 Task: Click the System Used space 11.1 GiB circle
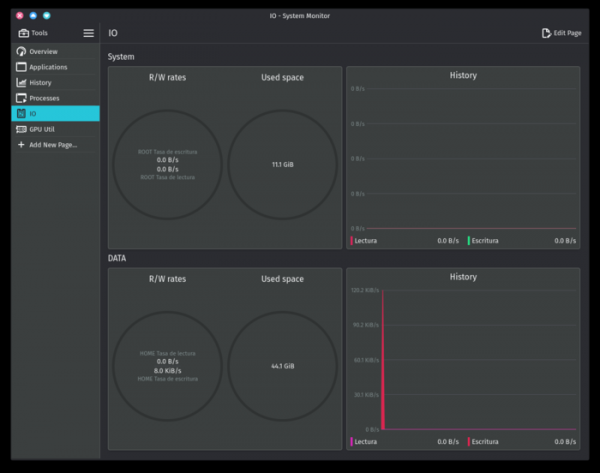pos(282,164)
